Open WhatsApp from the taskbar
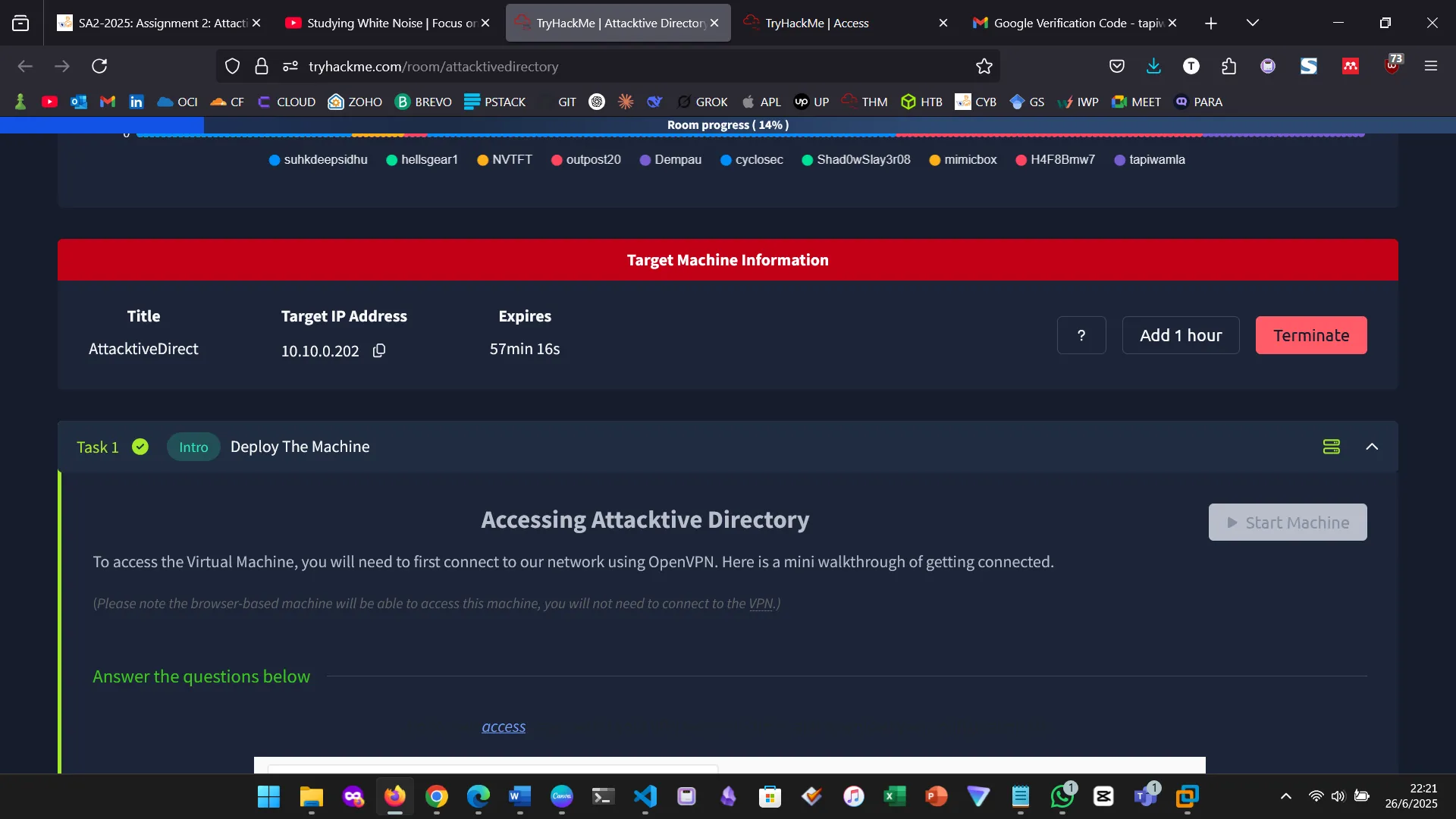 (1062, 796)
